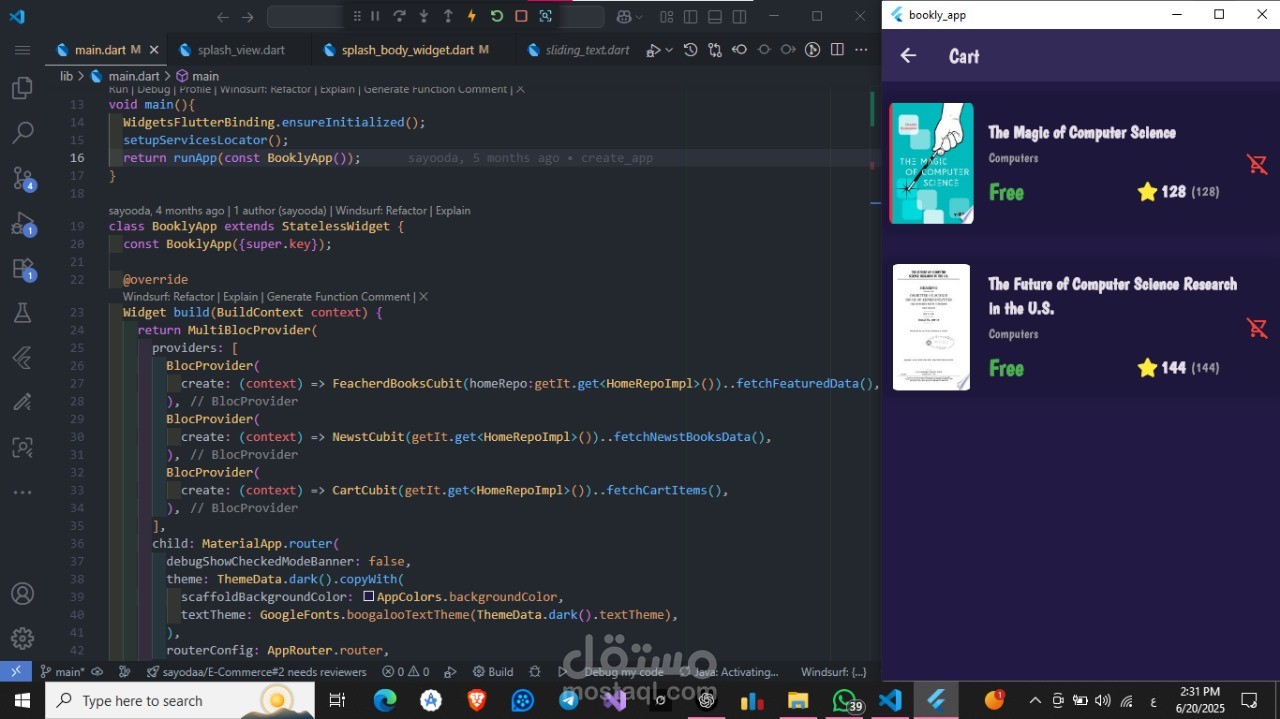Click the Build status bar item
Image resolution: width=1280 pixels, height=719 pixels.
click(x=493, y=672)
